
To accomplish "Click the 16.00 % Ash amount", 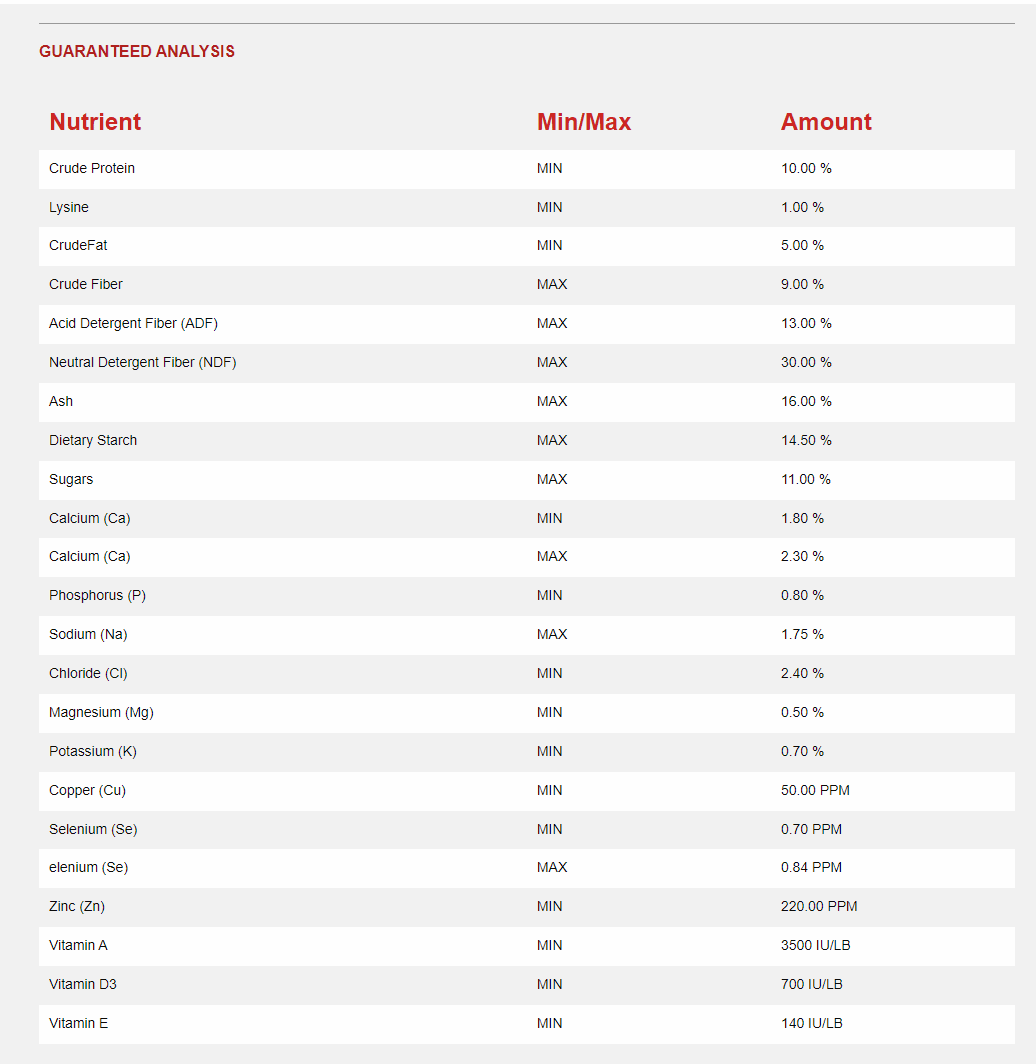I will coord(806,401).
